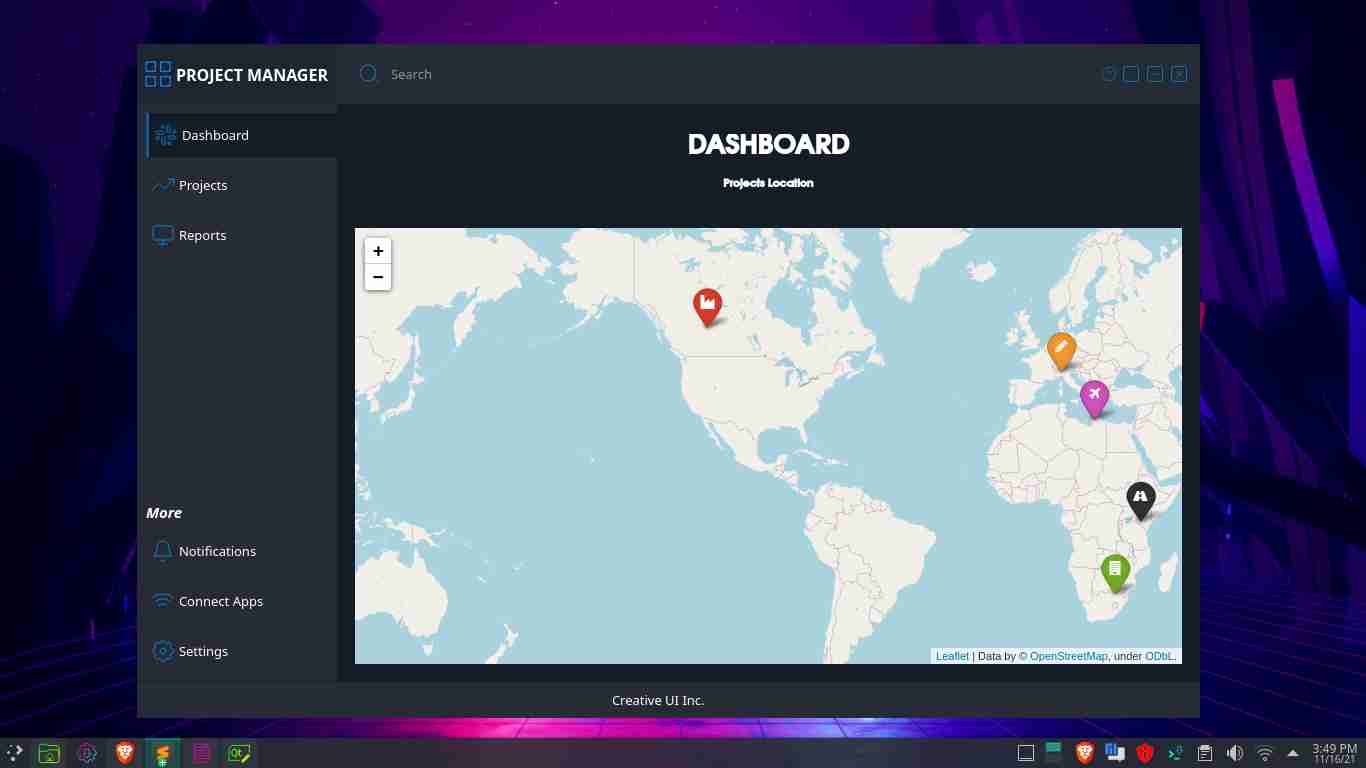
Task: Close the Project Manager window
Action: tap(1179, 74)
